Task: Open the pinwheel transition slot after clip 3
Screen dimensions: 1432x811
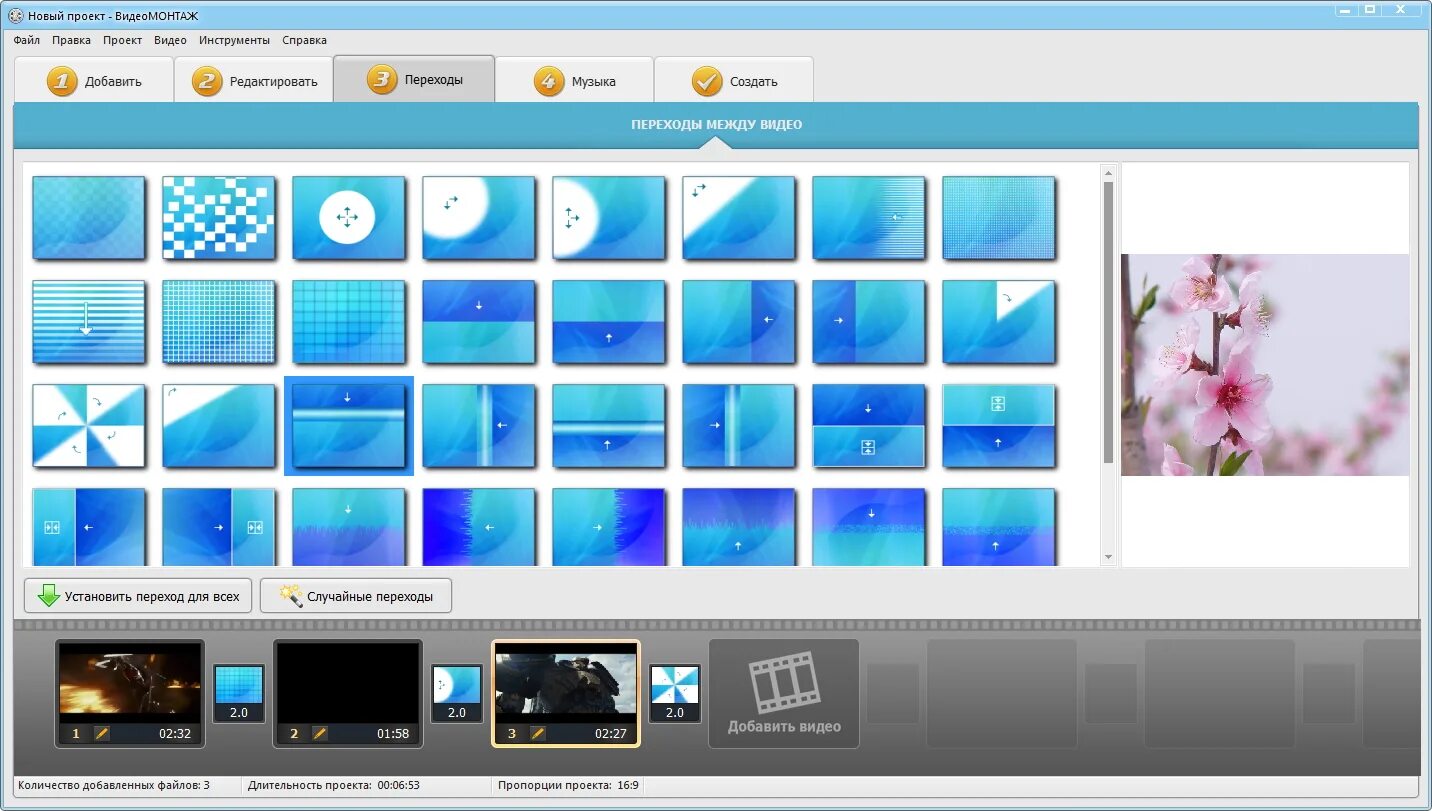Action: [x=675, y=693]
